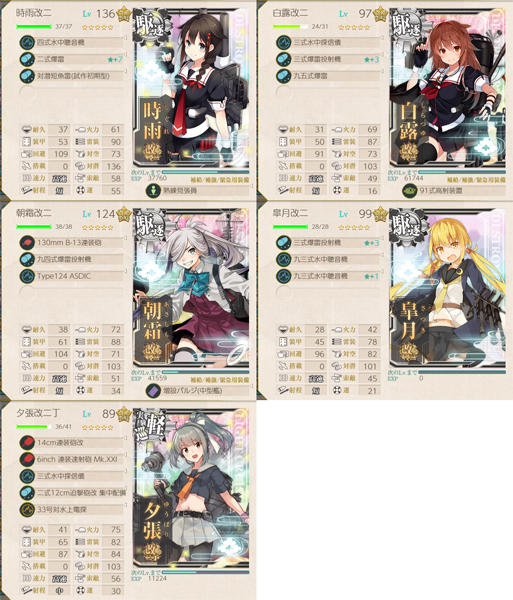This screenshot has height=600, width=513.
Task: Select 夕張改二丁 character card portrait
Action: point(191,490)
